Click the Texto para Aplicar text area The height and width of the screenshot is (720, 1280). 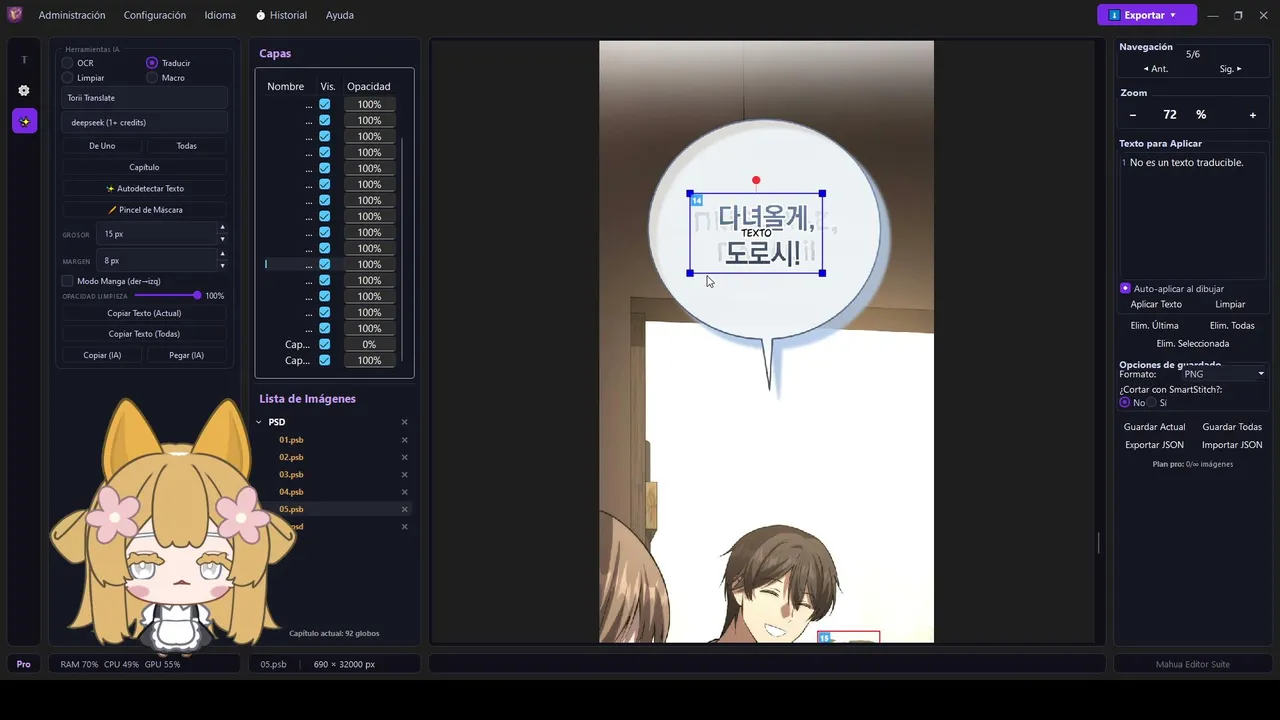tap(1192, 215)
